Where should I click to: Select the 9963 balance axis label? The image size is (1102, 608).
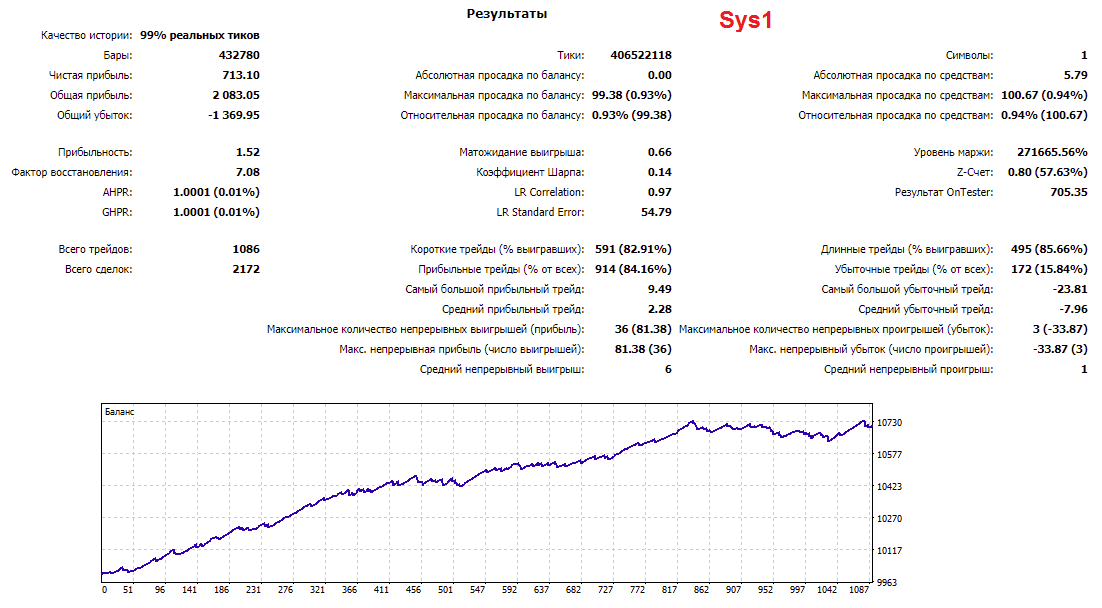pos(887,583)
